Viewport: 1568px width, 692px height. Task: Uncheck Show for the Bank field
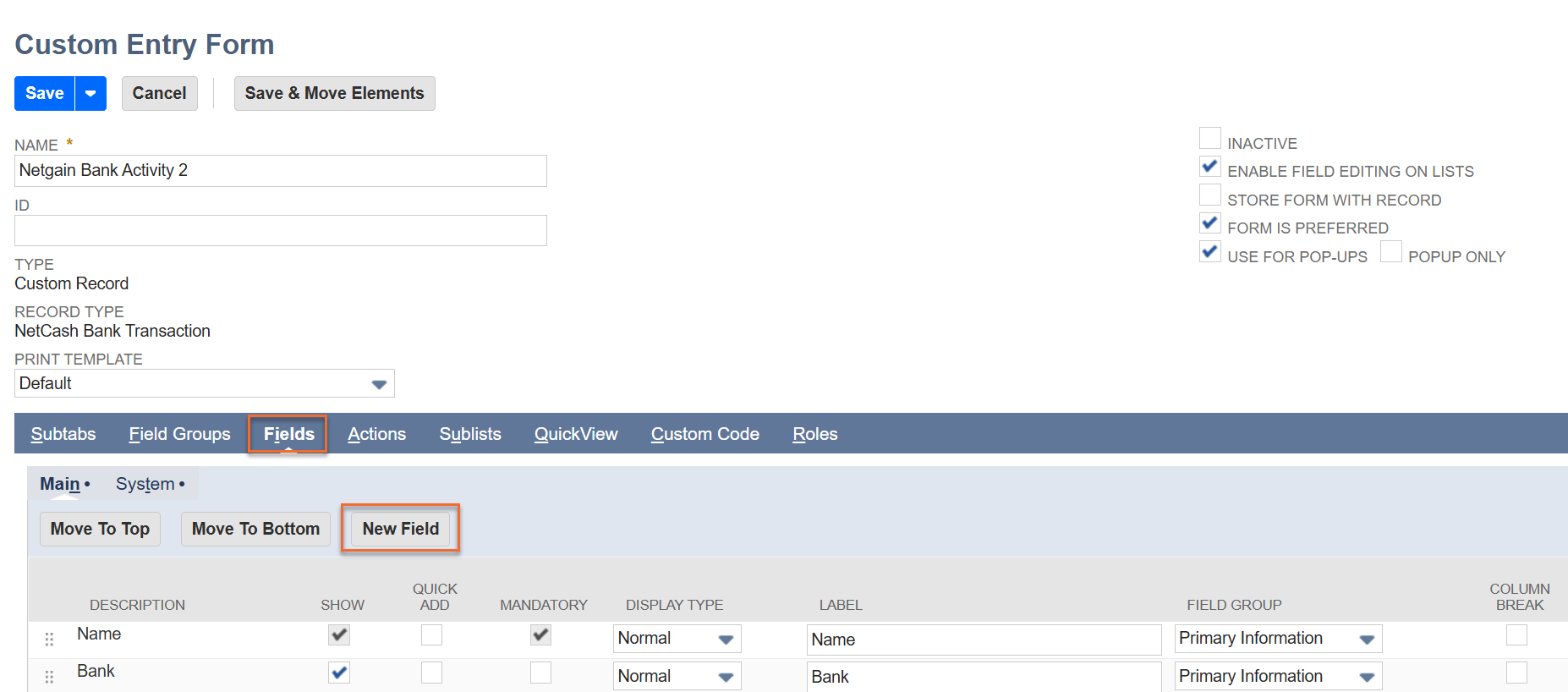pos(339,673)
